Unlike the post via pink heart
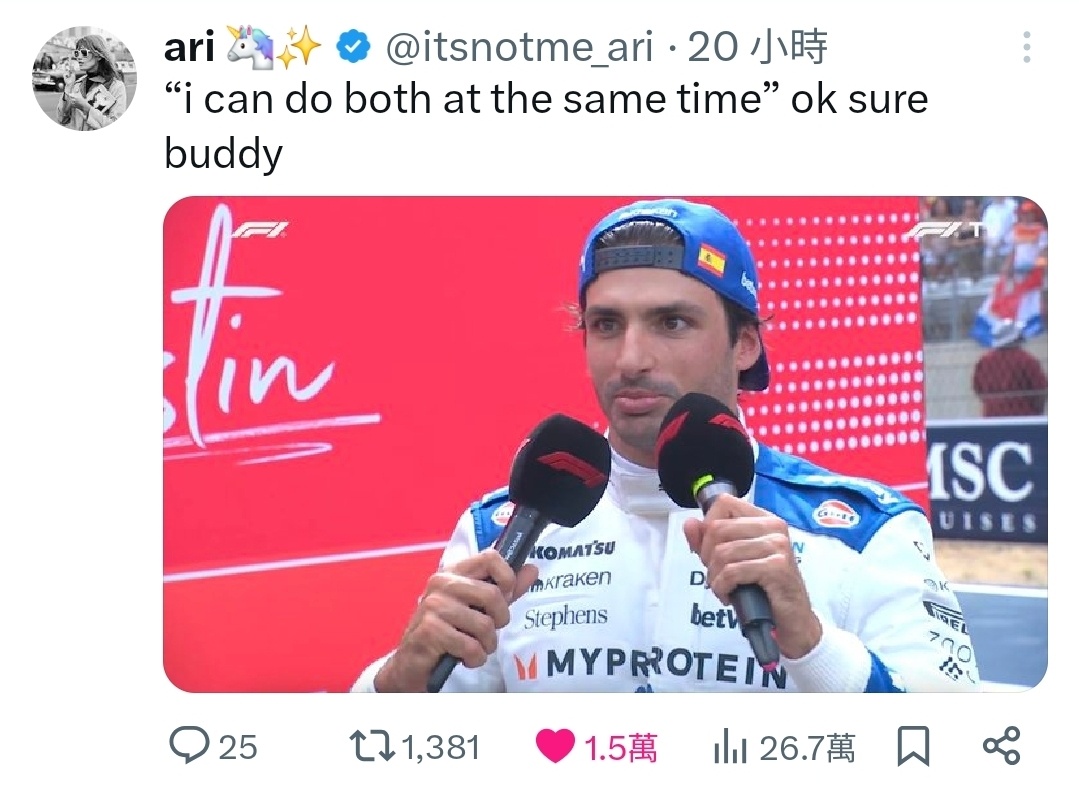 pos(555,746)
